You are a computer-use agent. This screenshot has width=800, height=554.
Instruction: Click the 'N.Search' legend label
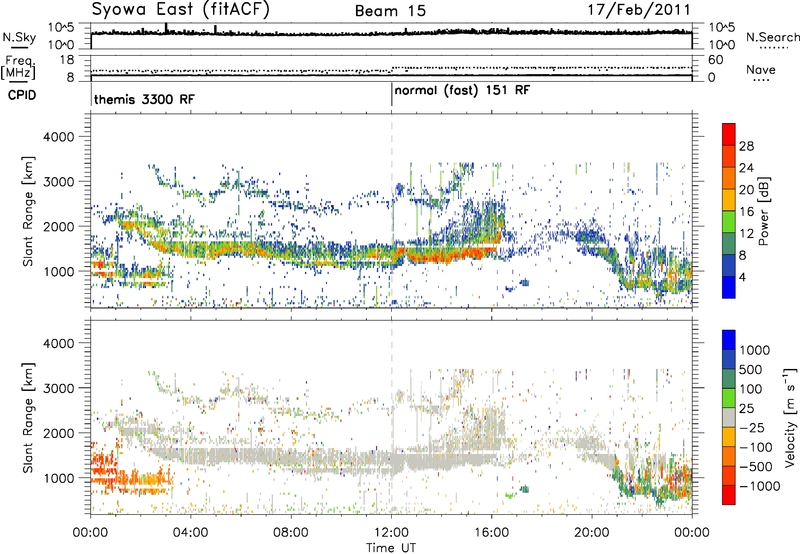click(x=772, y=37)
